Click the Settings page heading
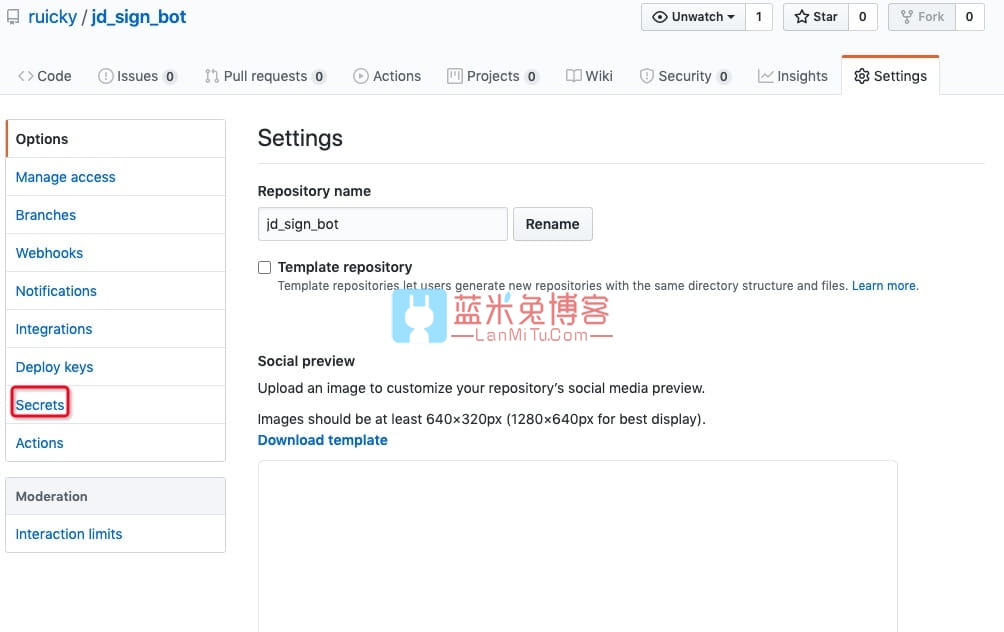 point(300,138)
